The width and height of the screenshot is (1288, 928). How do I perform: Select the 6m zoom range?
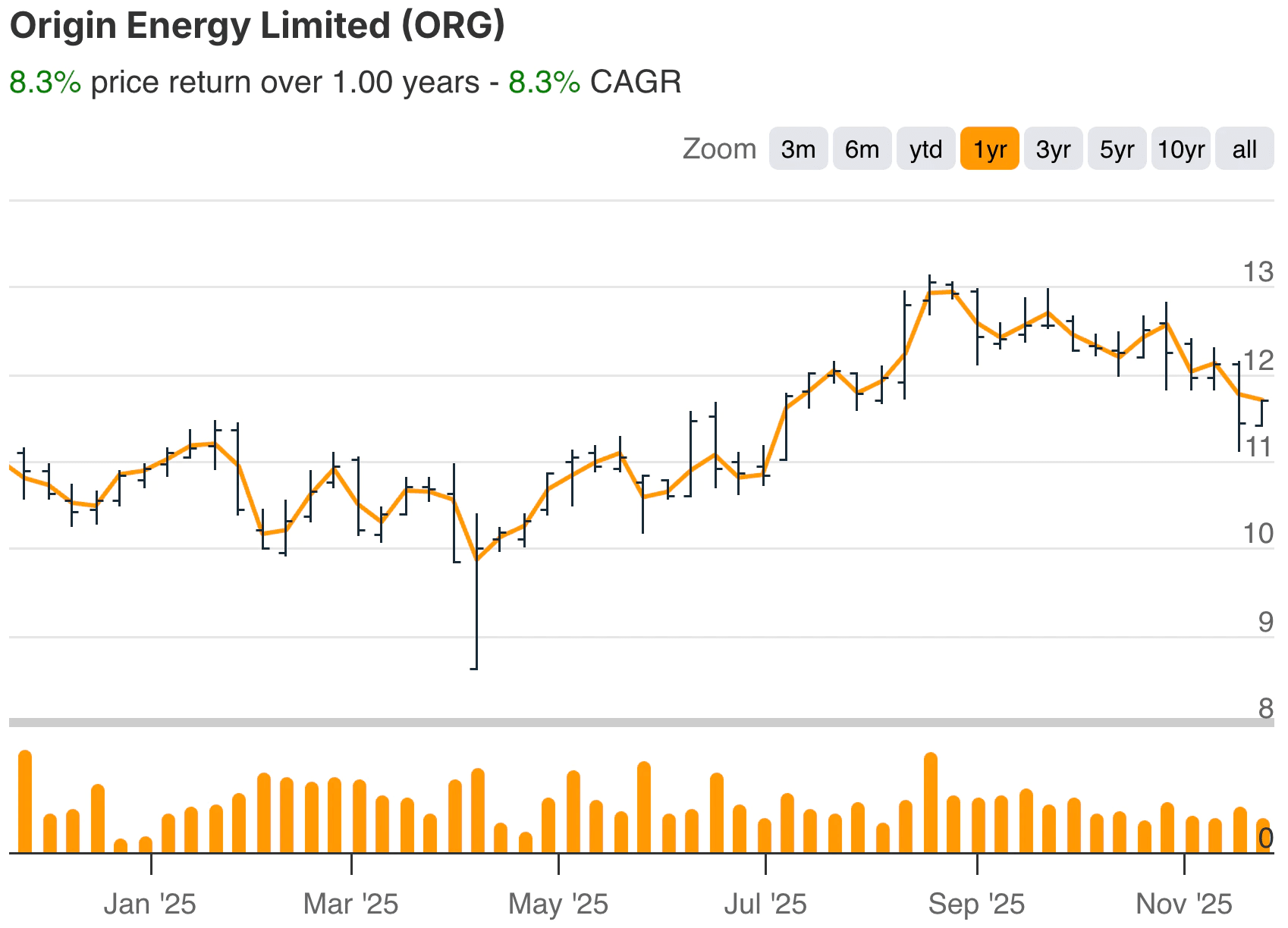[x=862, y=149]
